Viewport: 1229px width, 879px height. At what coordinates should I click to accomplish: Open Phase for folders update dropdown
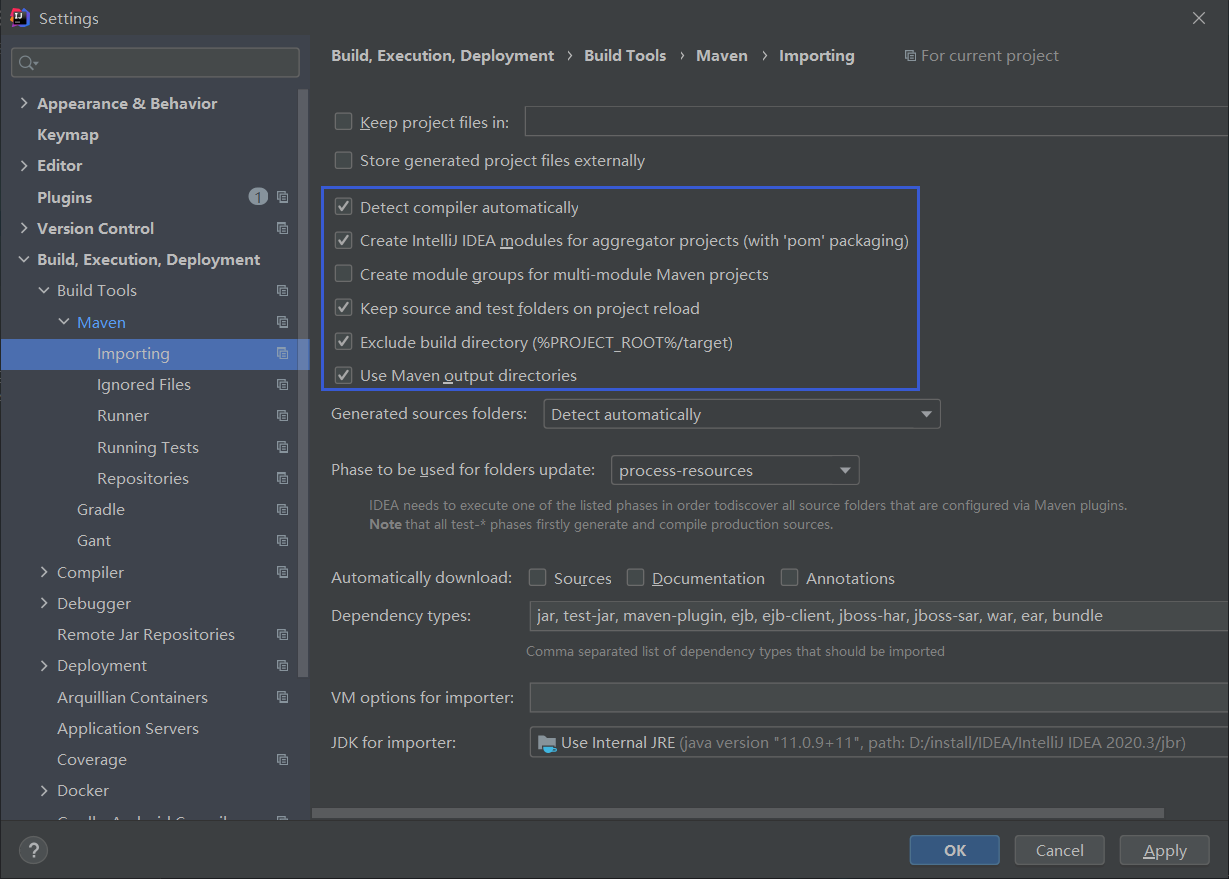coord(735,470)
